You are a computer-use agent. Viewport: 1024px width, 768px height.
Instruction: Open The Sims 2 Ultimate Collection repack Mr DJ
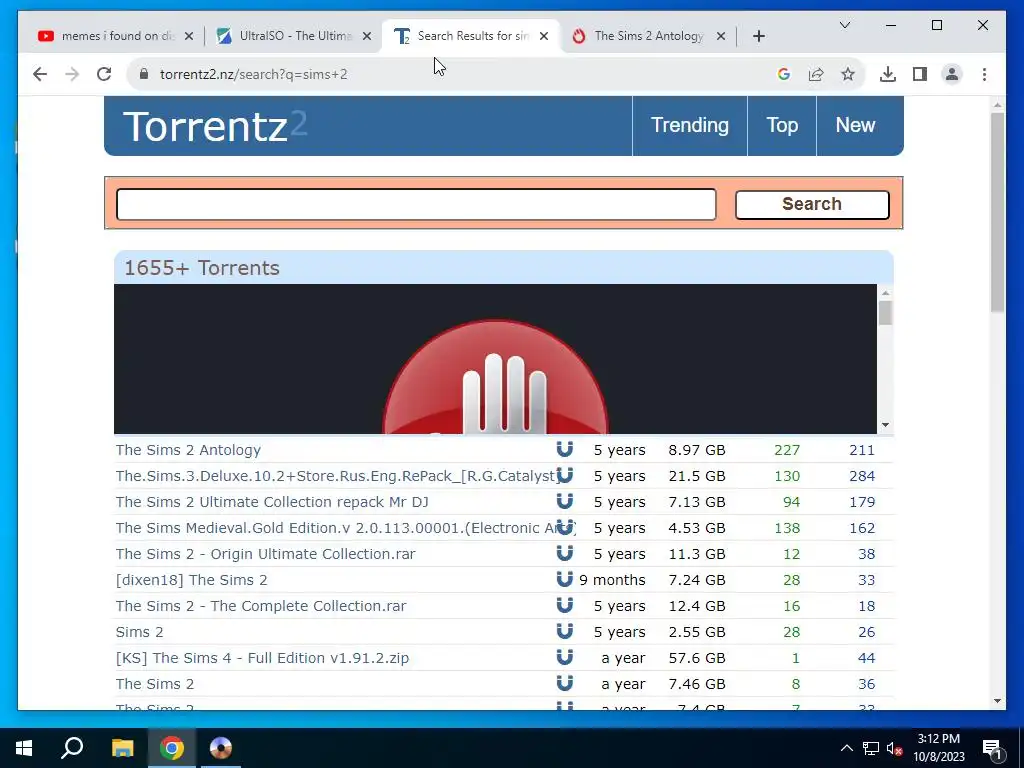272,502
